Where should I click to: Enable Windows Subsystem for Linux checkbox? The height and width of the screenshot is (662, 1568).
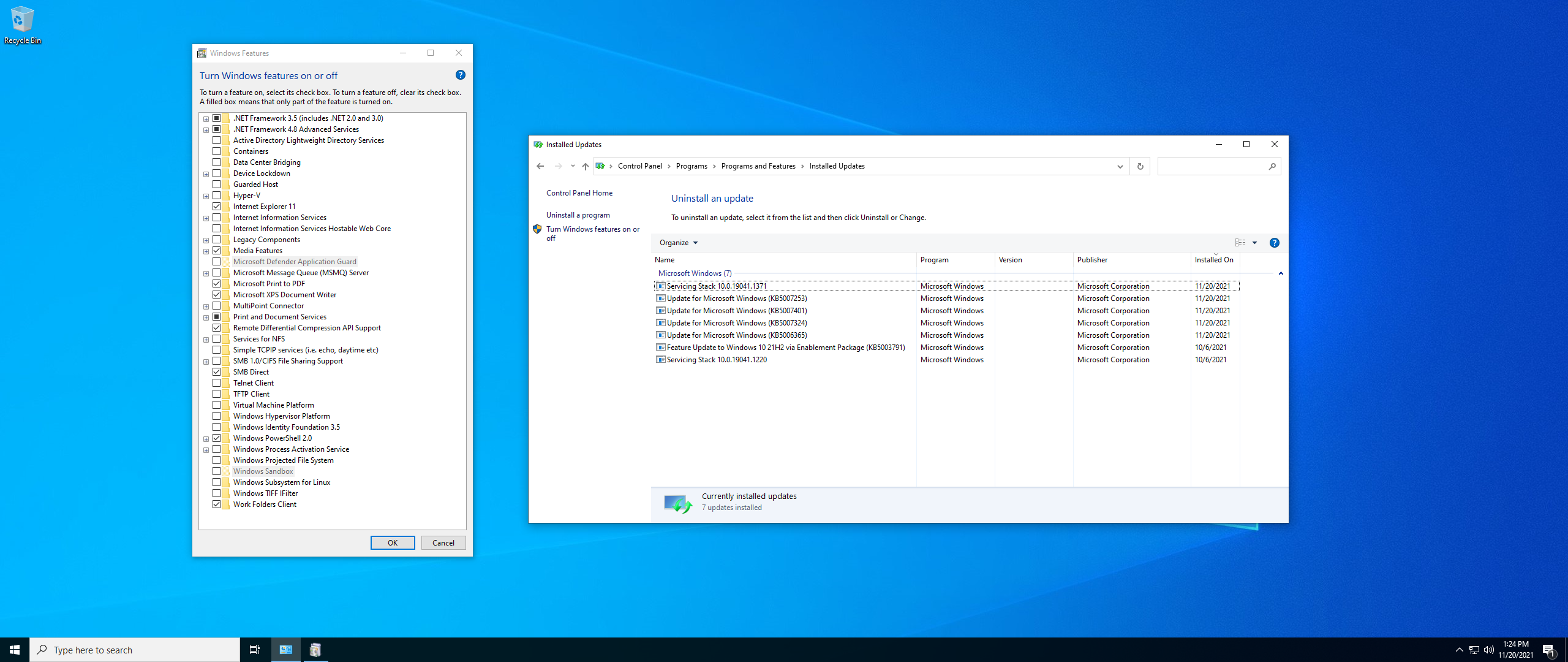pos(217,482)
